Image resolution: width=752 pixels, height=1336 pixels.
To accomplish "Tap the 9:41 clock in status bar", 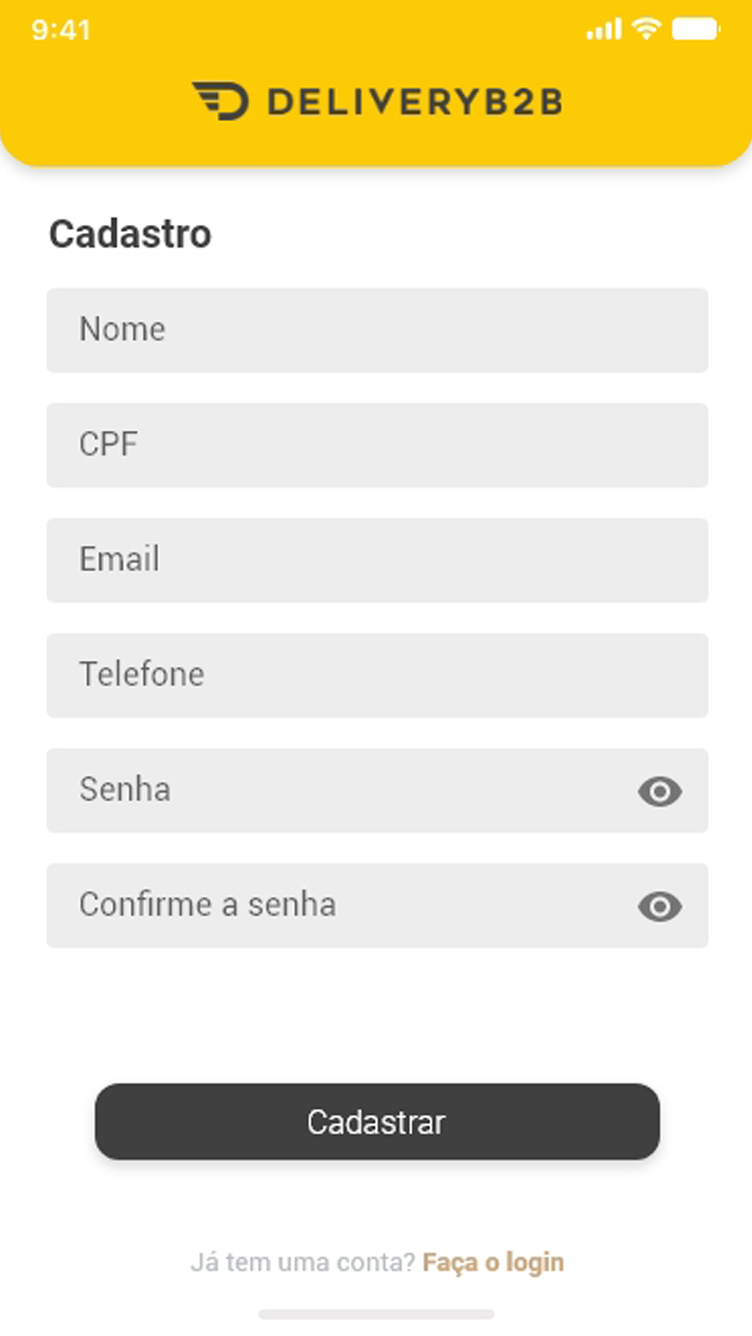I will [x=61, y=30].
